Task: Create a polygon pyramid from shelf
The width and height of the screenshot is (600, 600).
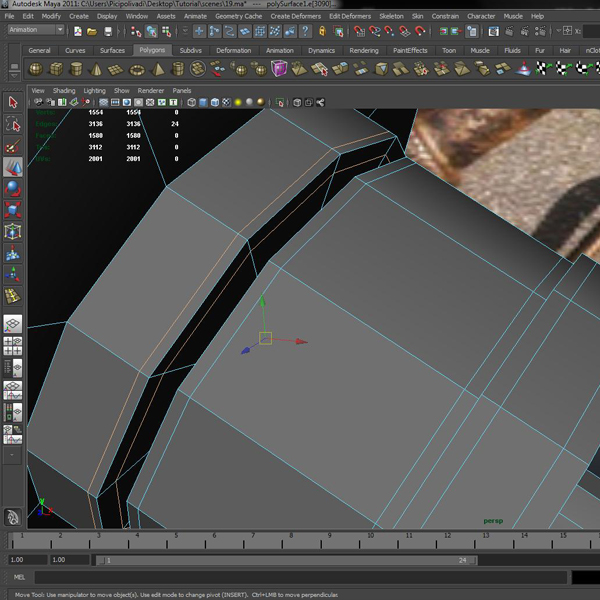Action: coord(157,69)
